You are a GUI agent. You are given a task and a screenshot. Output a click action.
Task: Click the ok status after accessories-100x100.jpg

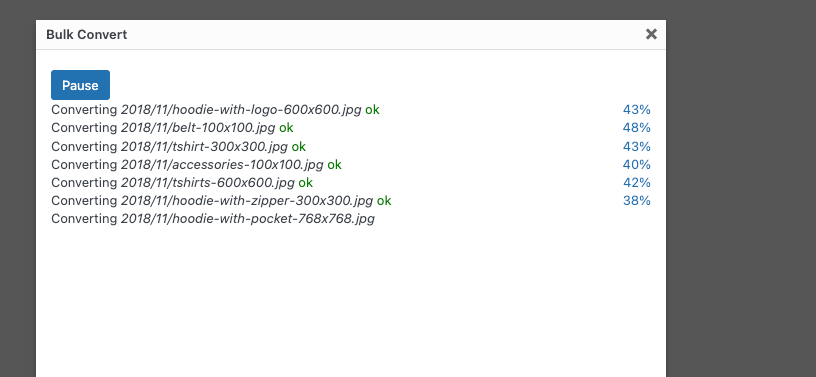335,165
